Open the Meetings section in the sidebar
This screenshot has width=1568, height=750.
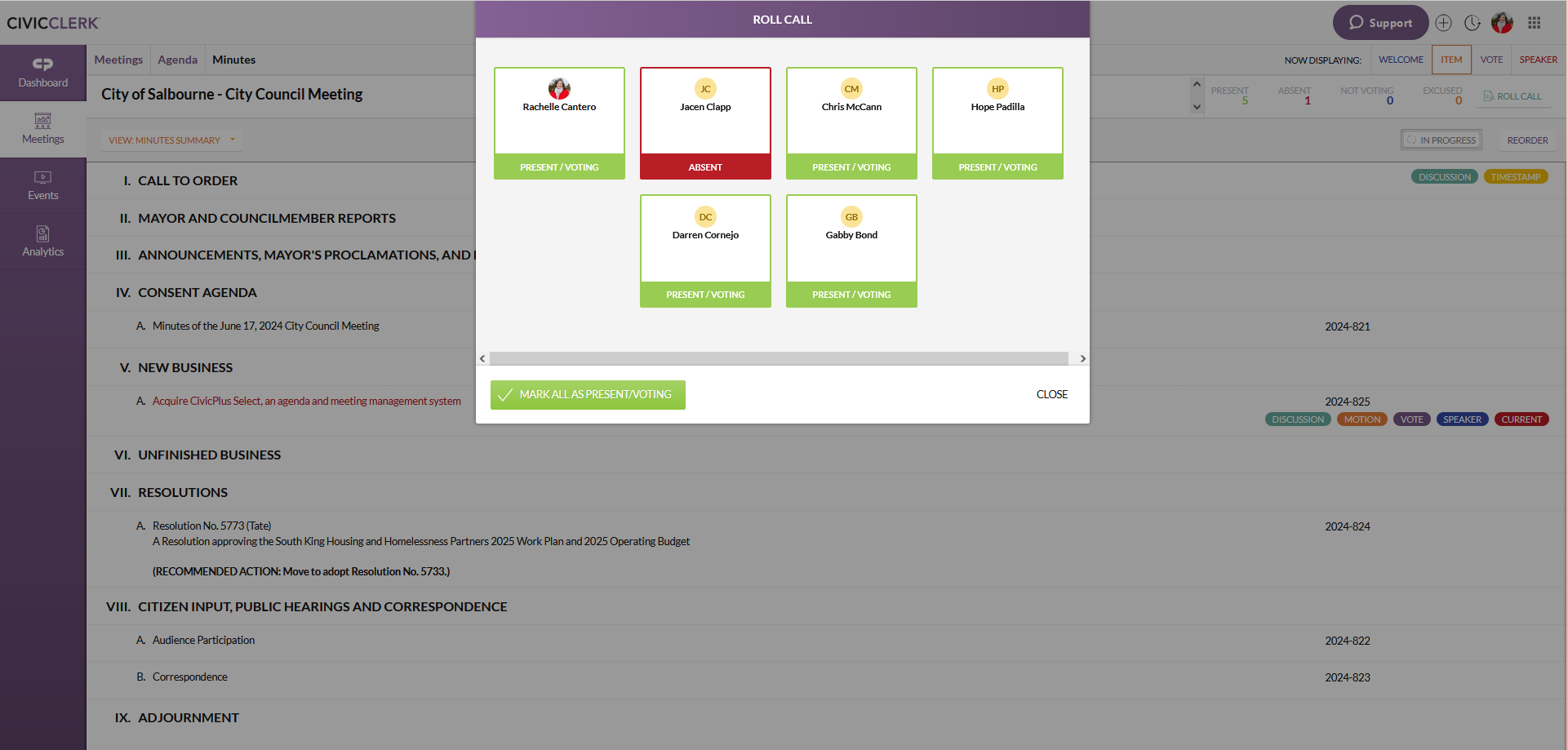(42, 129)
